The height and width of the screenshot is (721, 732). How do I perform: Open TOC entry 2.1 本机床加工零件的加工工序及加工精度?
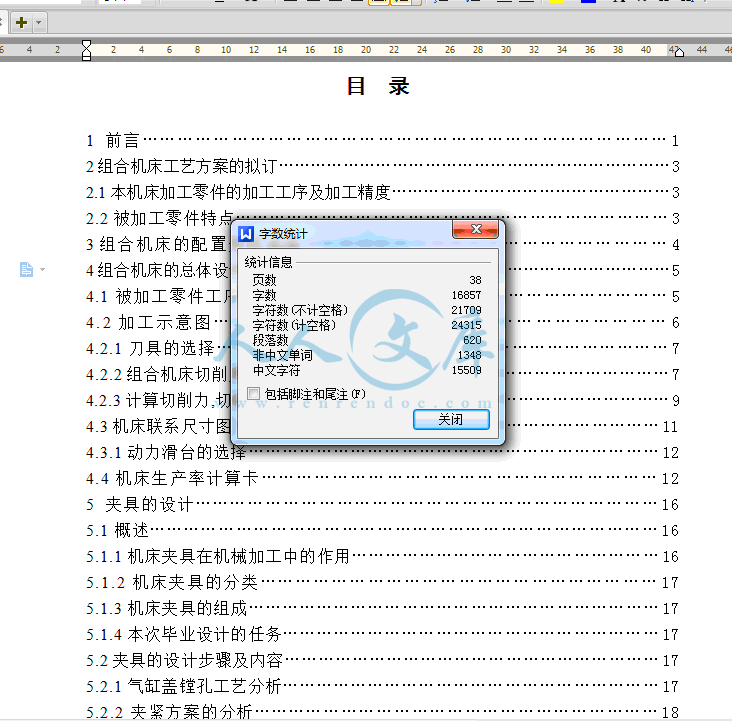pos(382,192)
